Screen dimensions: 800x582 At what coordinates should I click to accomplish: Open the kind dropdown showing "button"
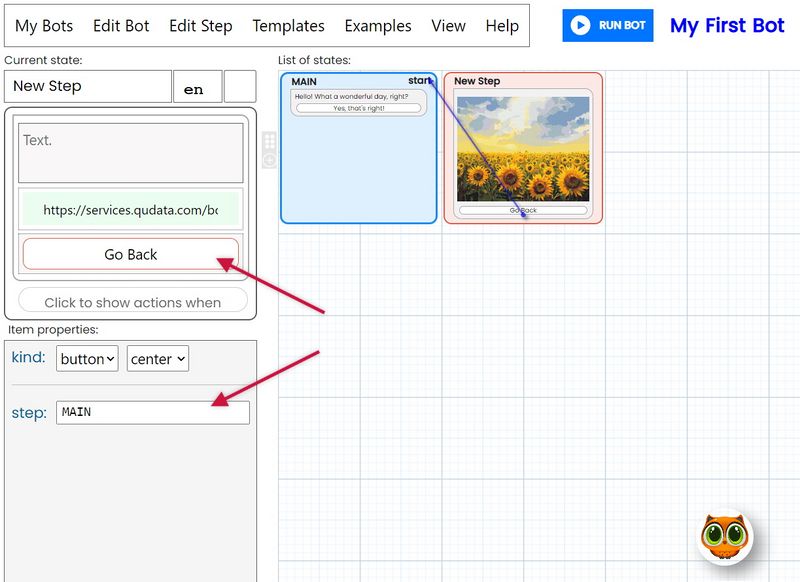pos(86,359)
